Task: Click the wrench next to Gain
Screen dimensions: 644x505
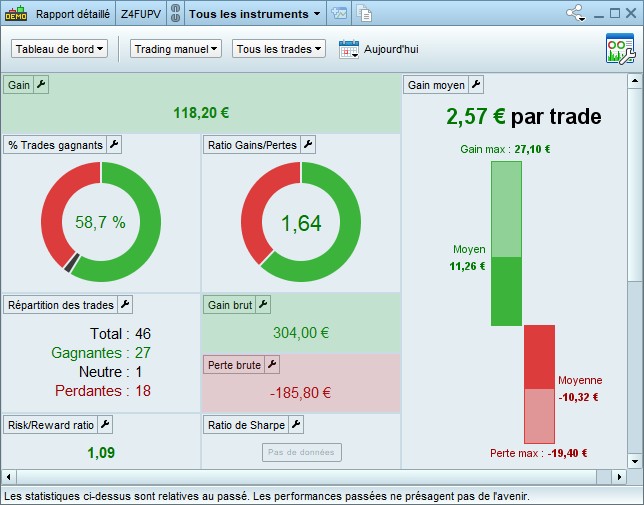Action: point(41,85)
